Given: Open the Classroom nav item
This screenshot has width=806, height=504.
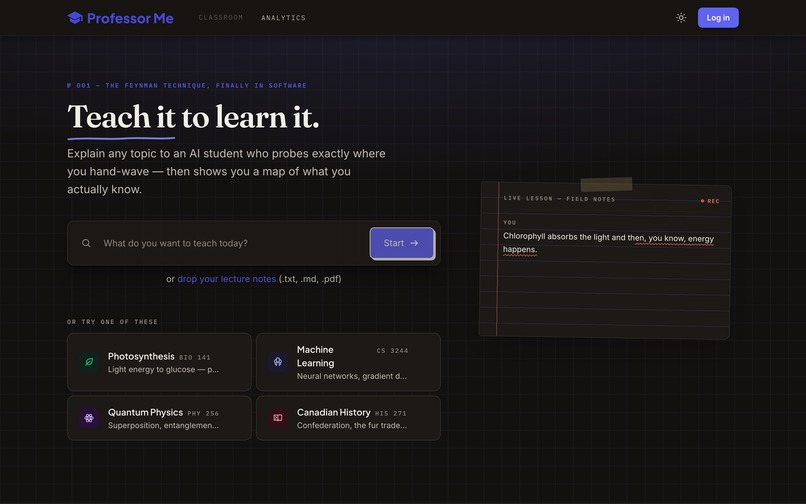Looking at the screenshot, I should point(221,17).
